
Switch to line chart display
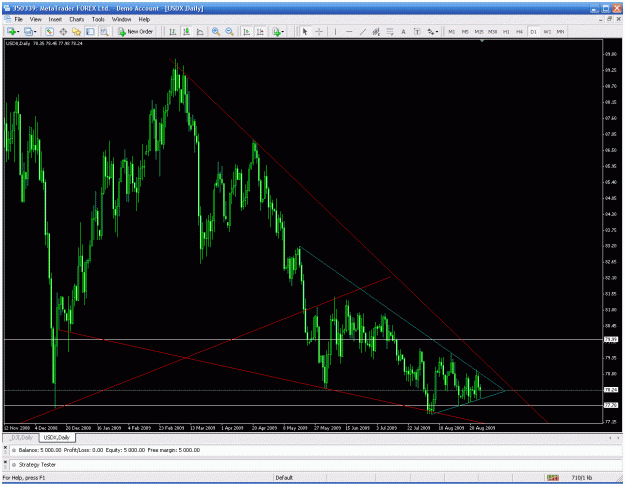(x=200, y=31)
